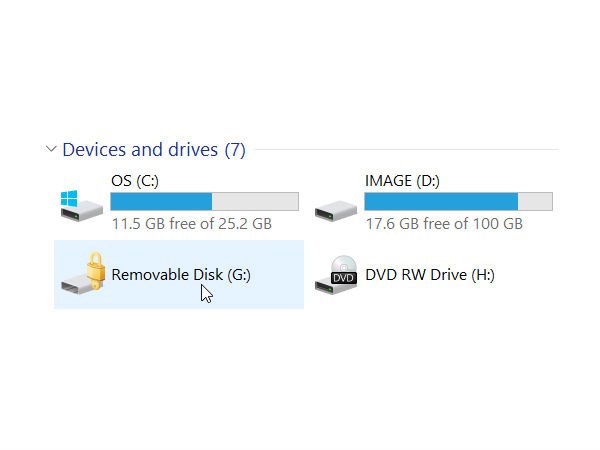Click the DVD RW Drive (H:) label
This screenshot has height=450, width=600.
(x=430, y=275)
